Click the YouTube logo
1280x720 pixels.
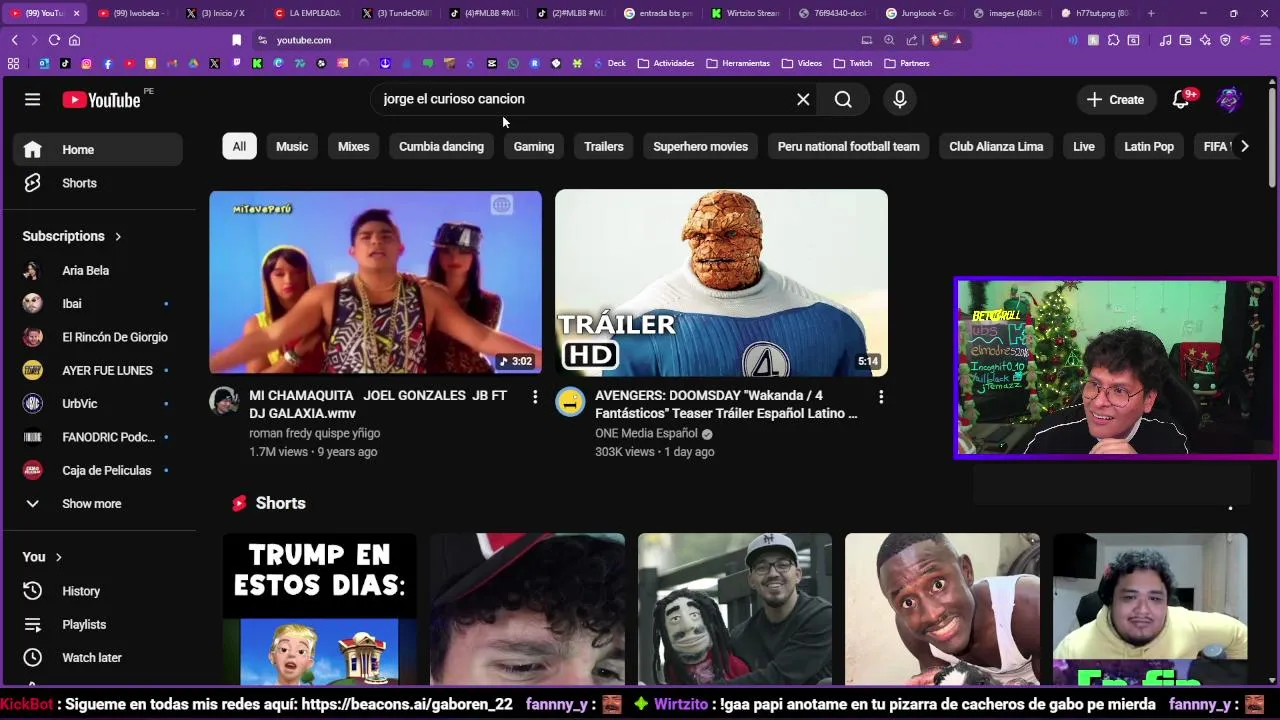click(101, 99)
